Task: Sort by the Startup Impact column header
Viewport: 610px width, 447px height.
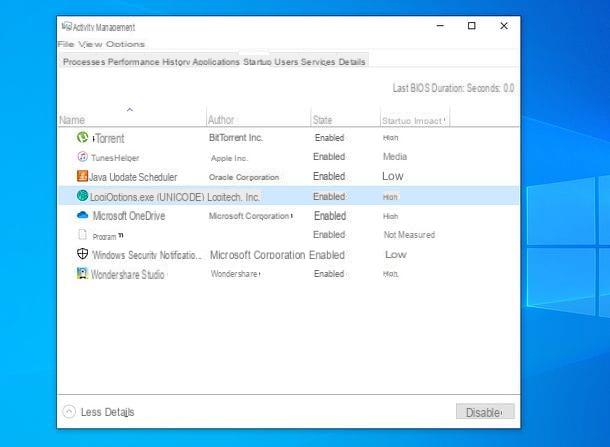Action: tap(414, 121)
